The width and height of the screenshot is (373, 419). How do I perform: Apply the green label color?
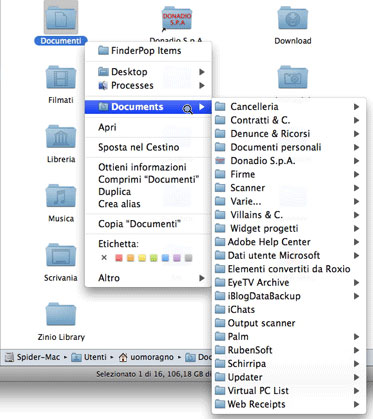coord(154,258)
